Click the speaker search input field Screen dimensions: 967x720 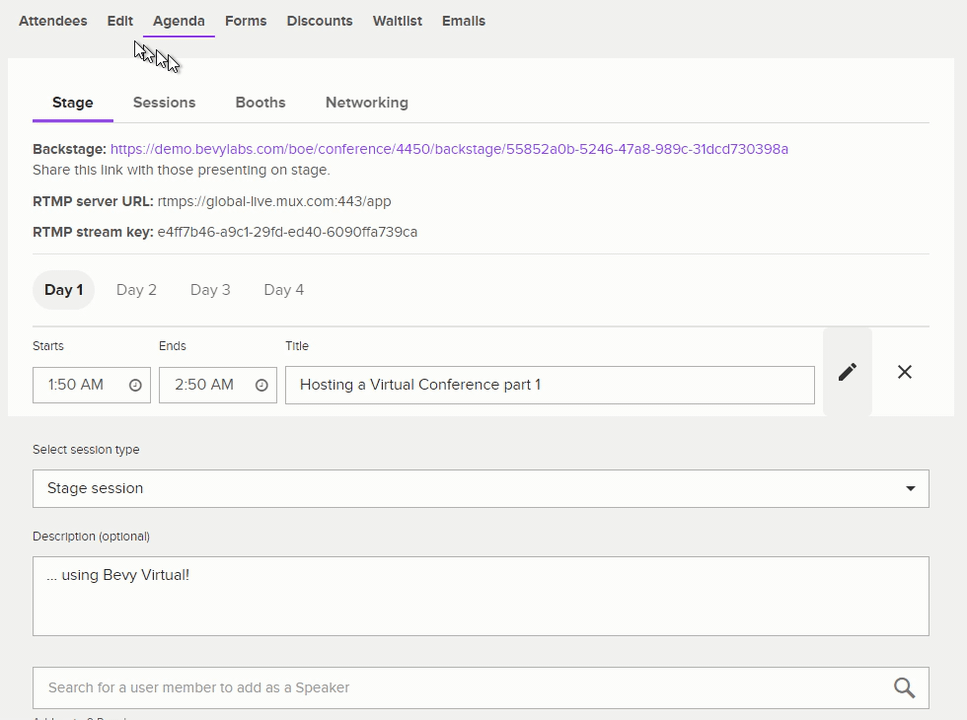(481, 687)
